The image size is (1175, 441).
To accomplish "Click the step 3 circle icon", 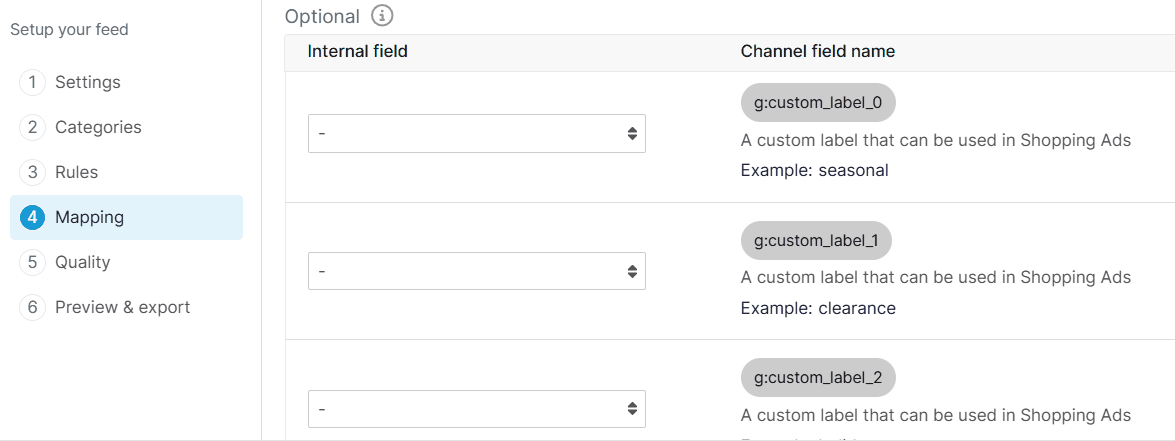I will (x=32, y=172).
